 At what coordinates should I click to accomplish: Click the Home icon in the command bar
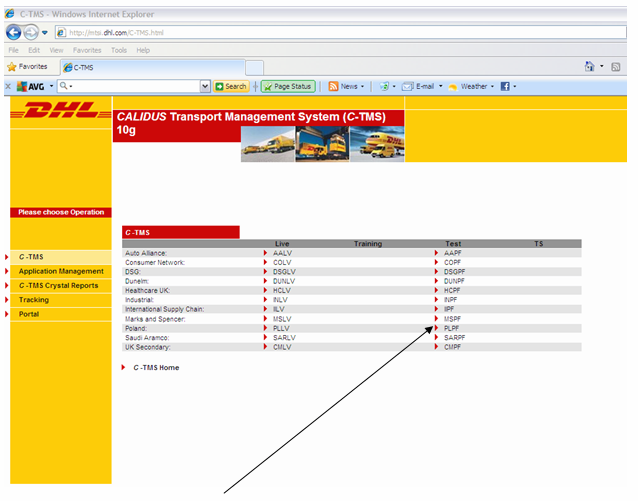(590, 66)
